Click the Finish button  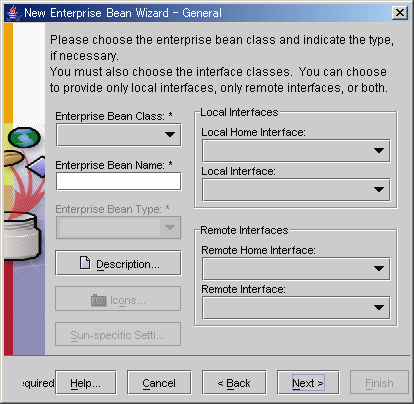click(379, 382)
